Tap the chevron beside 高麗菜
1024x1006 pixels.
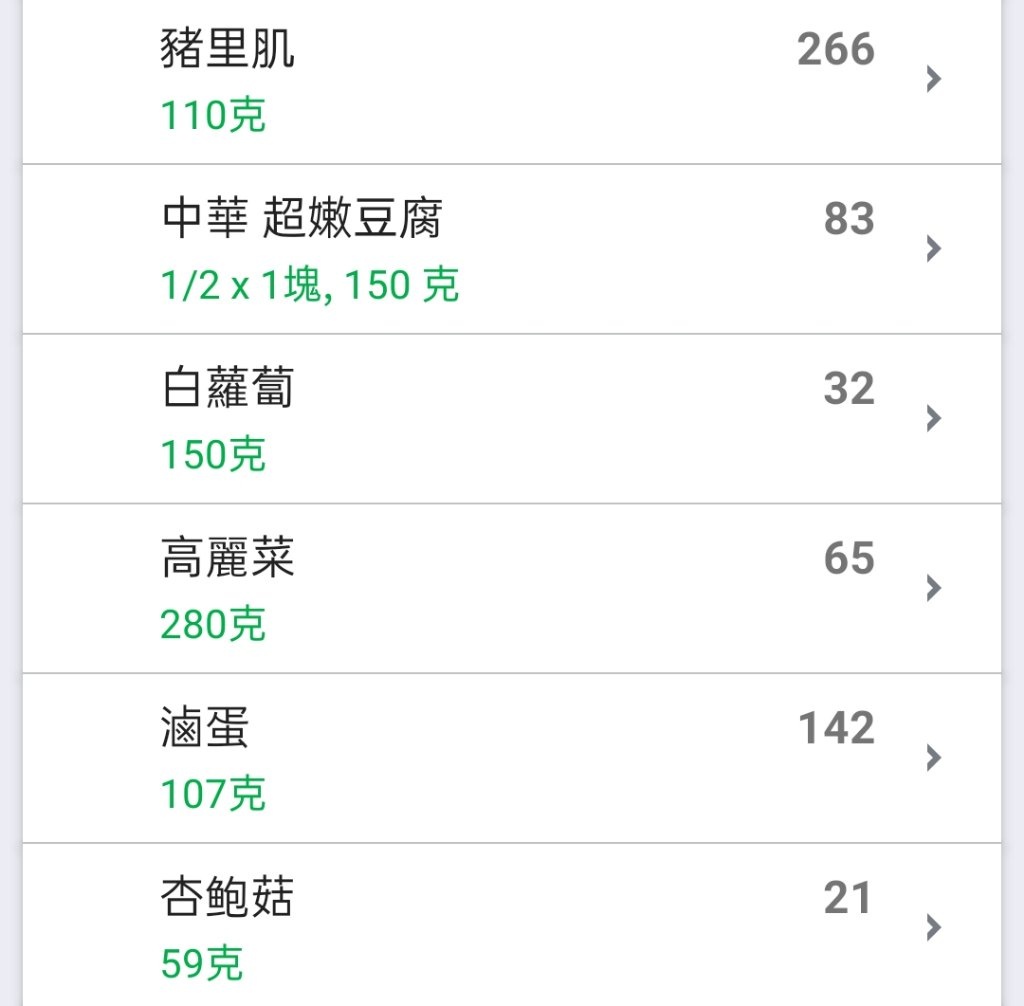coord(933,588)
